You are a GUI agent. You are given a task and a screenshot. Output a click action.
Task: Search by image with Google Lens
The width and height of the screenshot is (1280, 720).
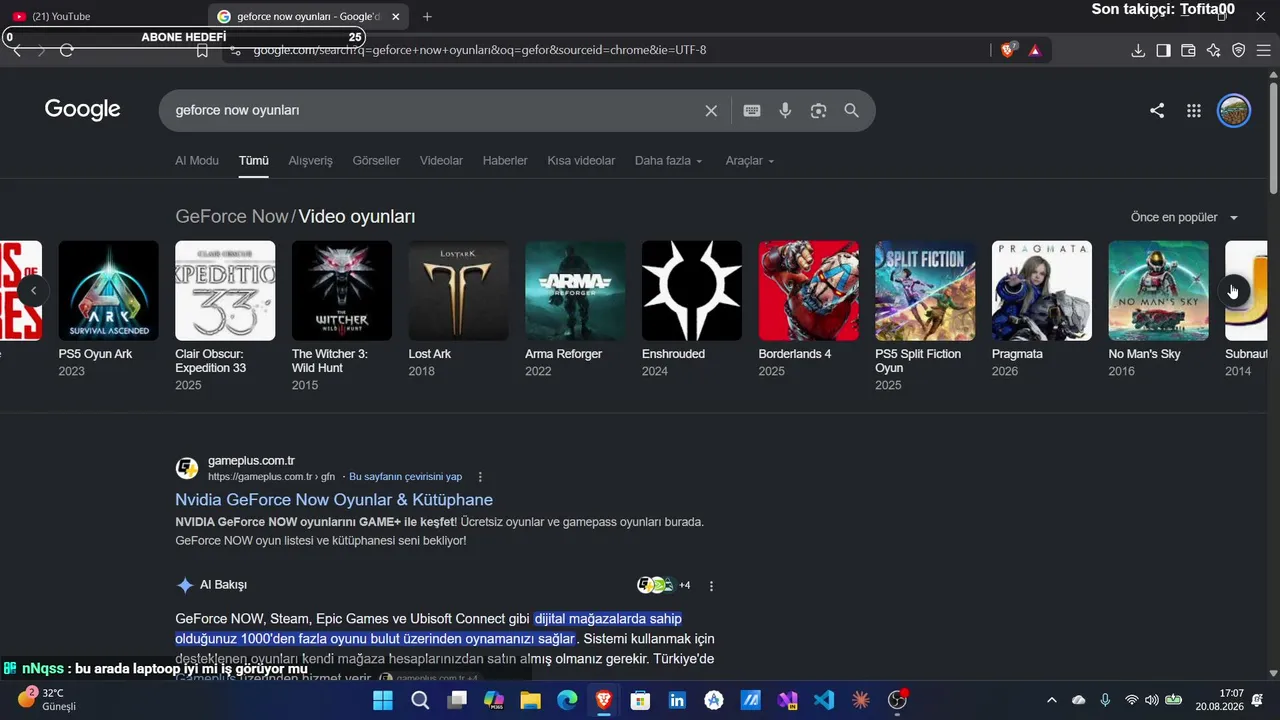click(x=818, y=111)
